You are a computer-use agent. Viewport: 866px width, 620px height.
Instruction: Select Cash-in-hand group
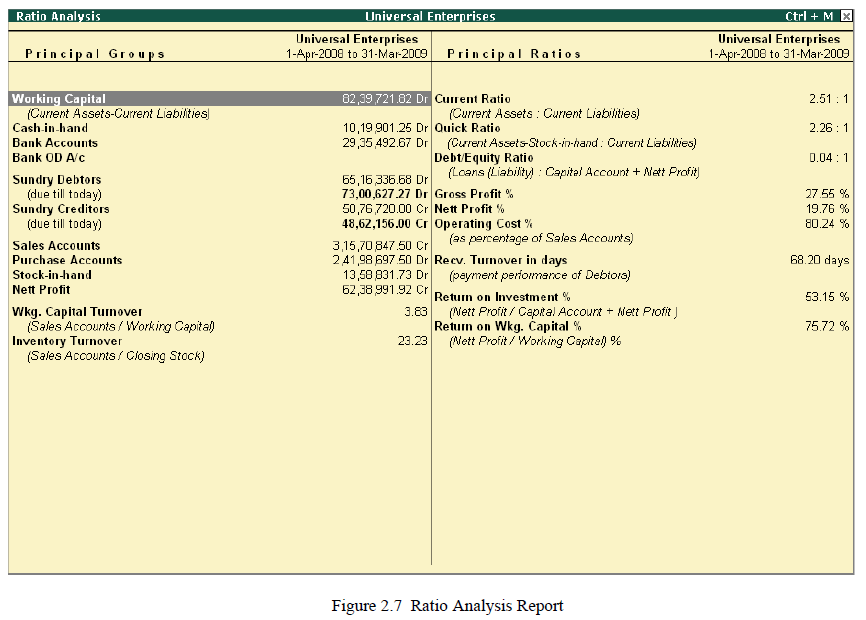point(50,128)
